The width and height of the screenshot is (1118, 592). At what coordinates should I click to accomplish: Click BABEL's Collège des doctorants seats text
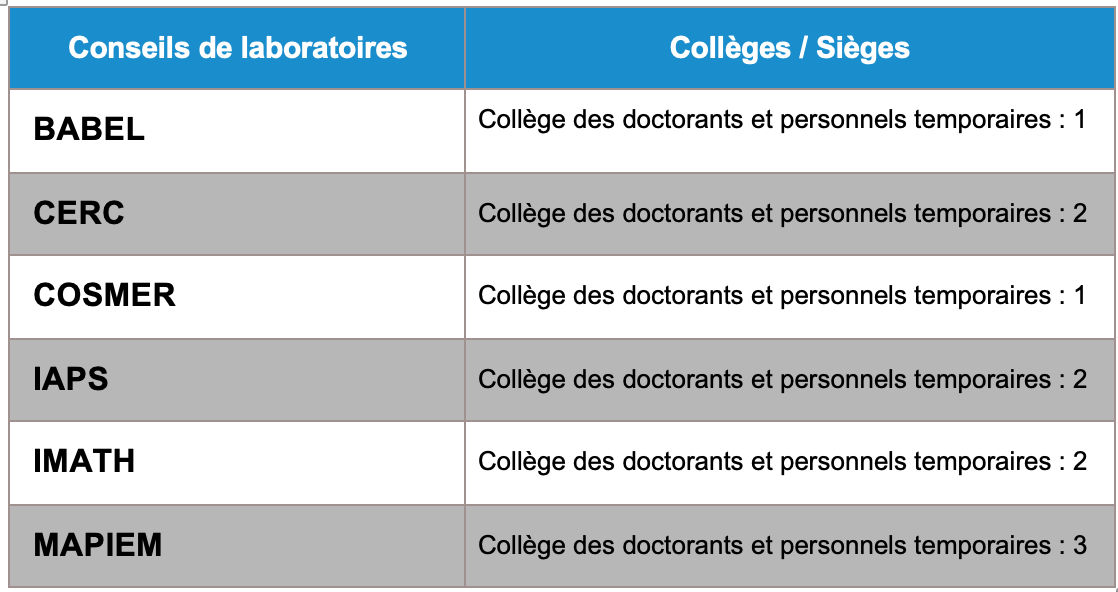pyautogui.click(x=782, y=120)
